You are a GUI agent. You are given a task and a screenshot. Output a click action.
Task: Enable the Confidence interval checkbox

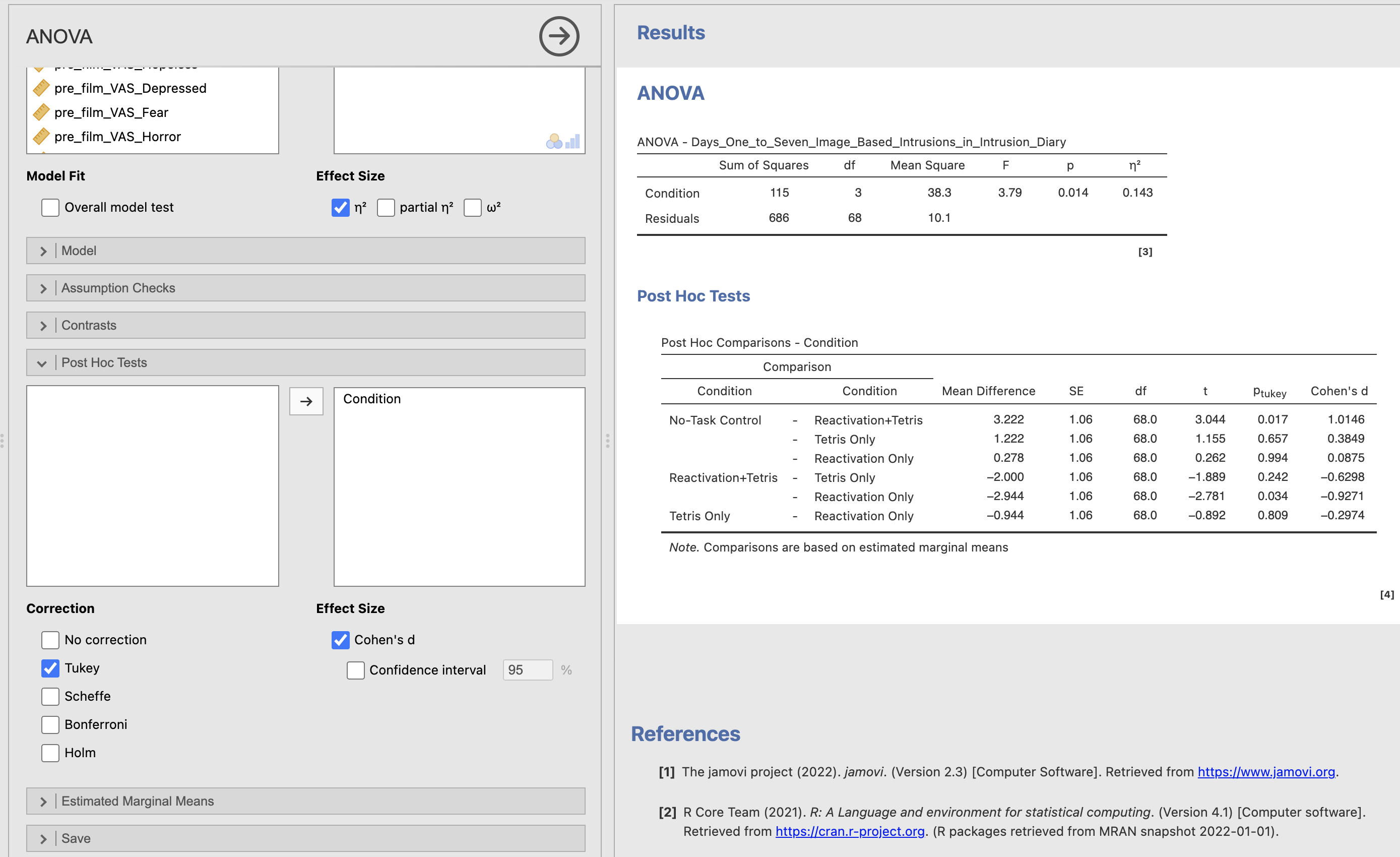click(356, 670)
